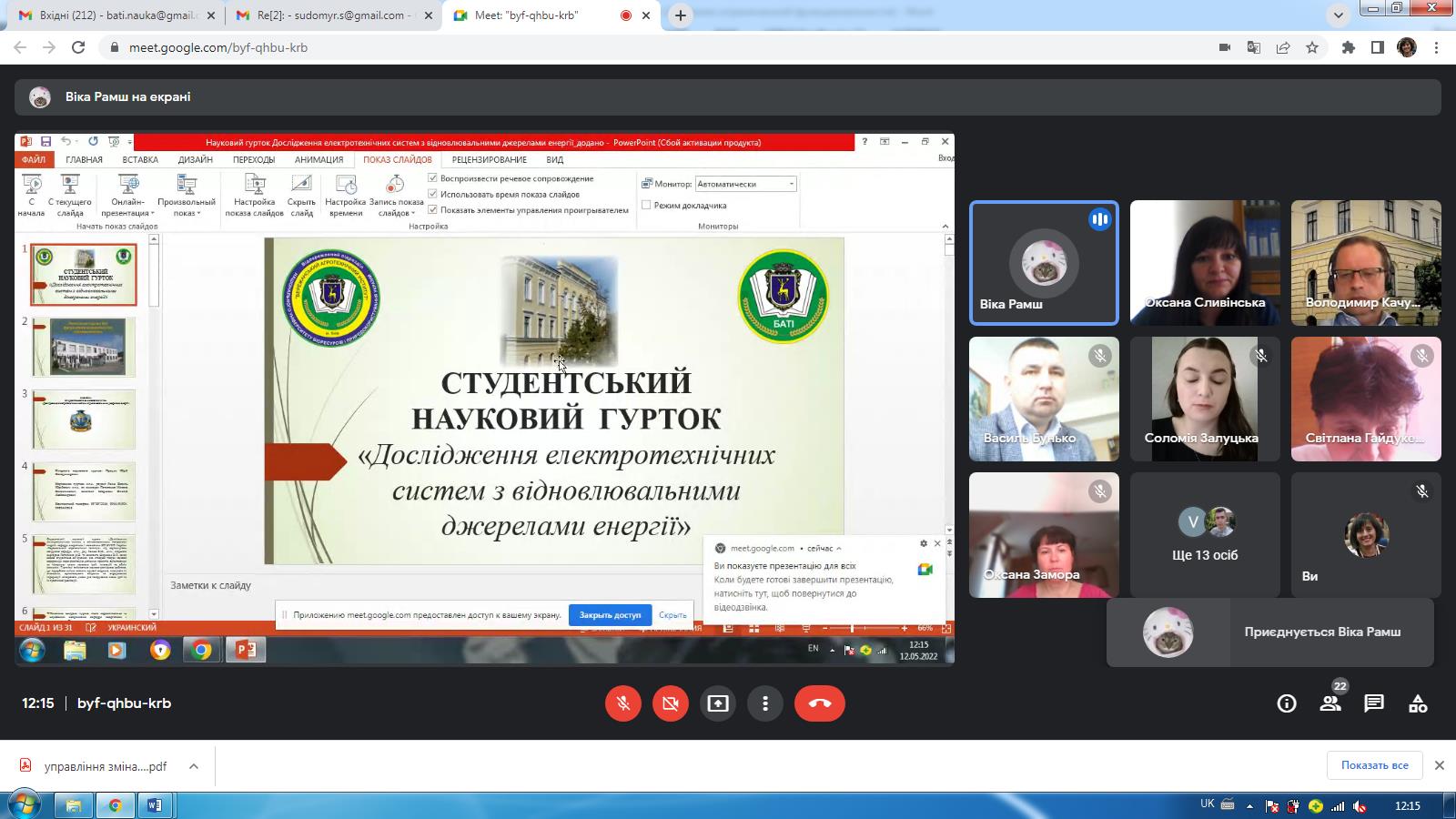Click 'Скрыть' link in sharing bar
Screen dimensions: 1456x819
pyautogui.click(x=672, y=615)
